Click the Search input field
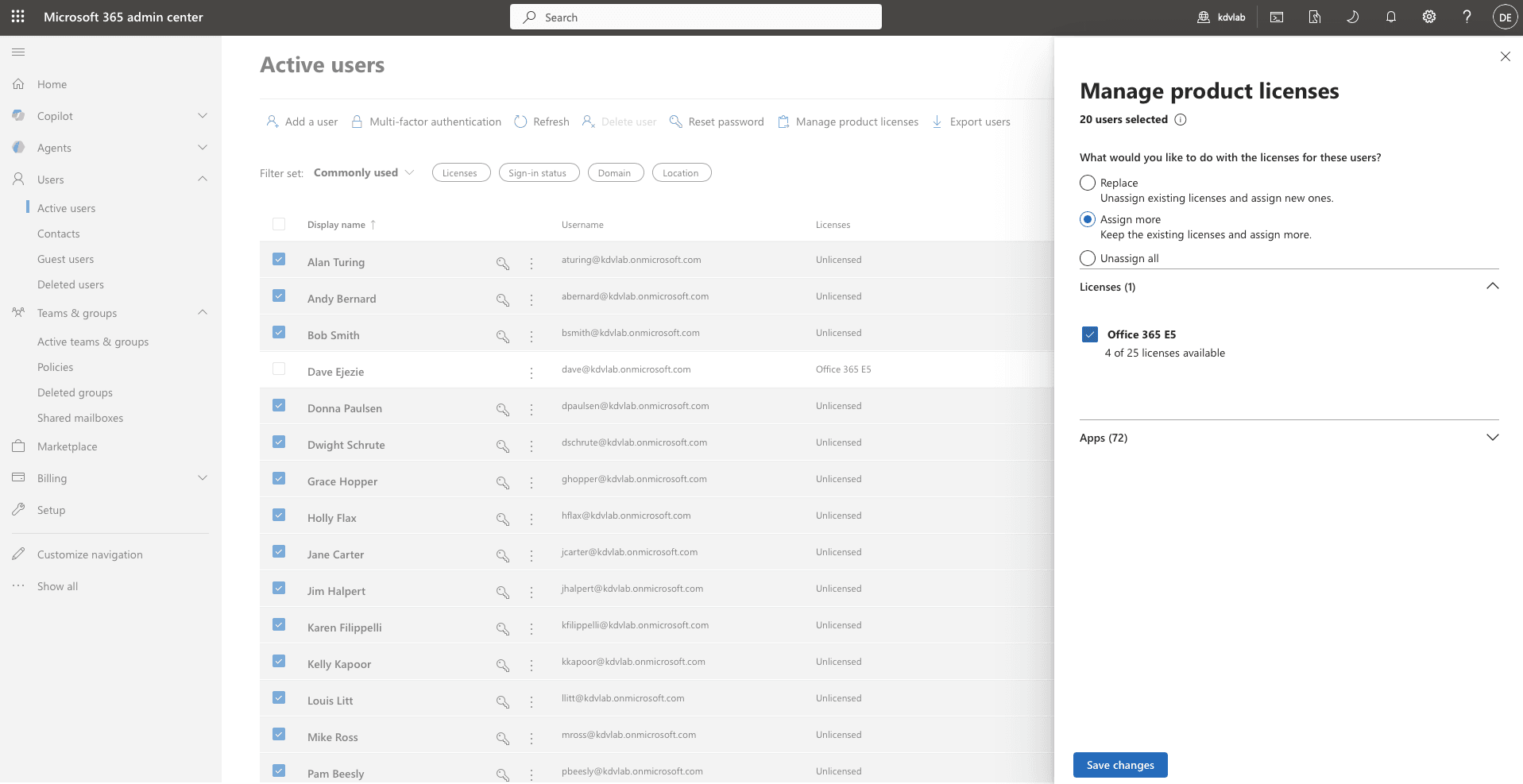 click(696, 17)
